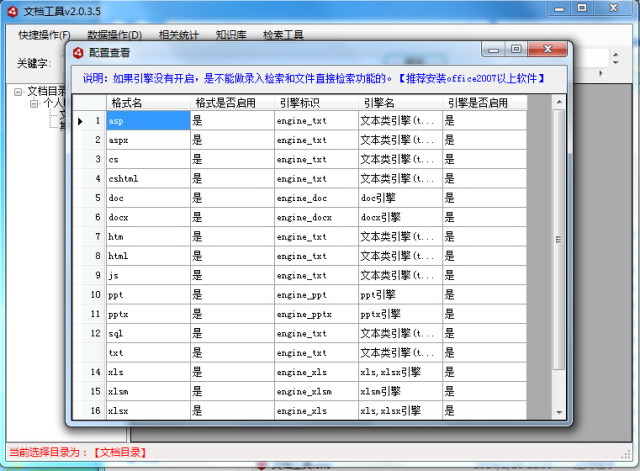Click the pptx引擎 engine name cell
640x471 pixels.
pyautogui.click(x=400, y=314)
